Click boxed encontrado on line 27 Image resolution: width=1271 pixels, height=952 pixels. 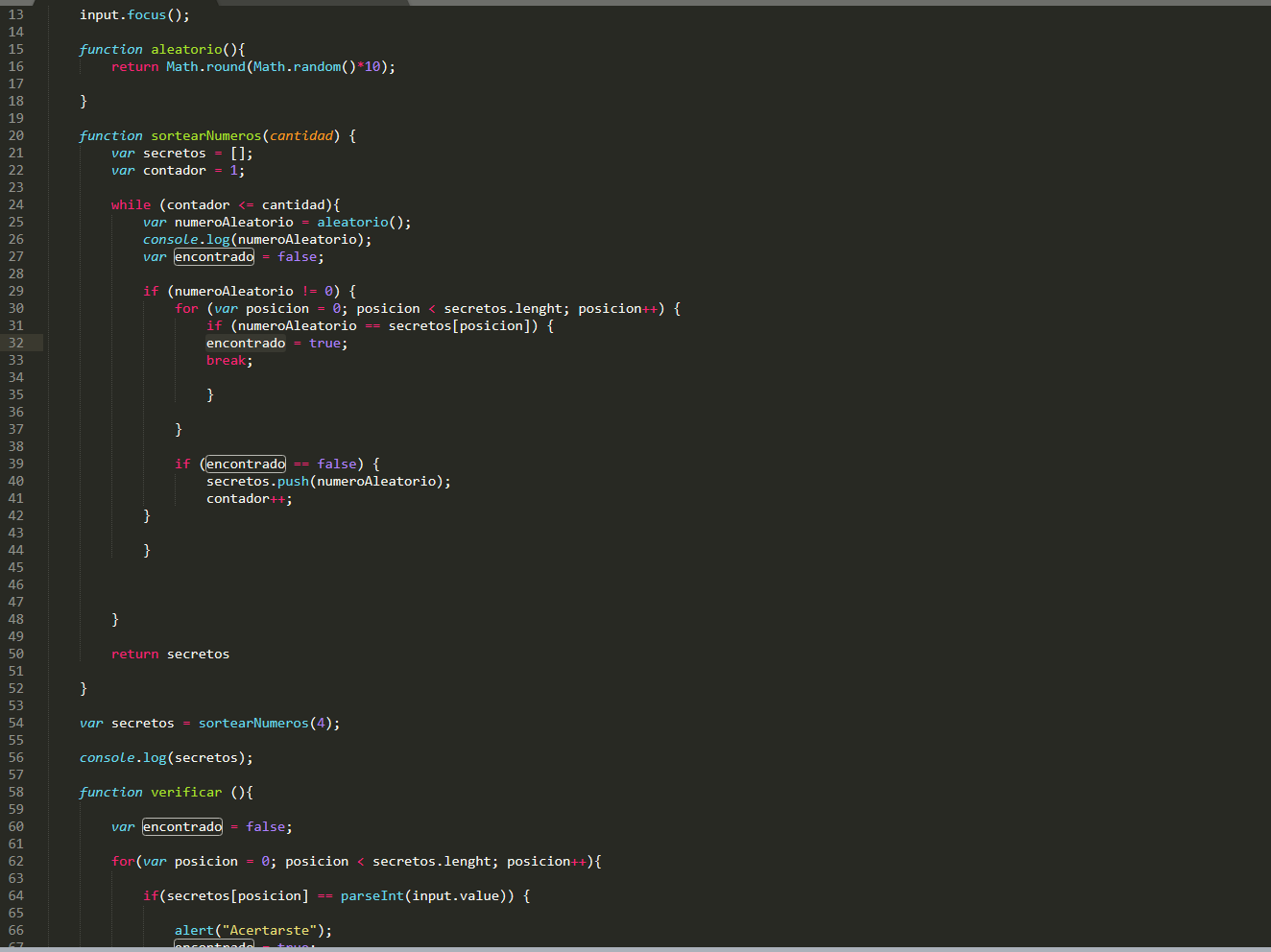click(x=214, y=256)
